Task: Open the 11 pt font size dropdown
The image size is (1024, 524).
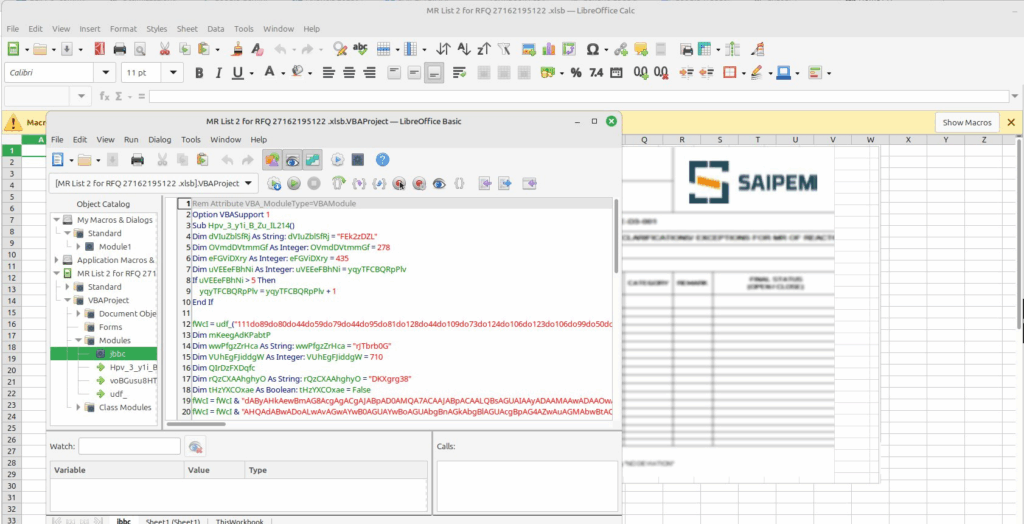Action: [173, 73]
